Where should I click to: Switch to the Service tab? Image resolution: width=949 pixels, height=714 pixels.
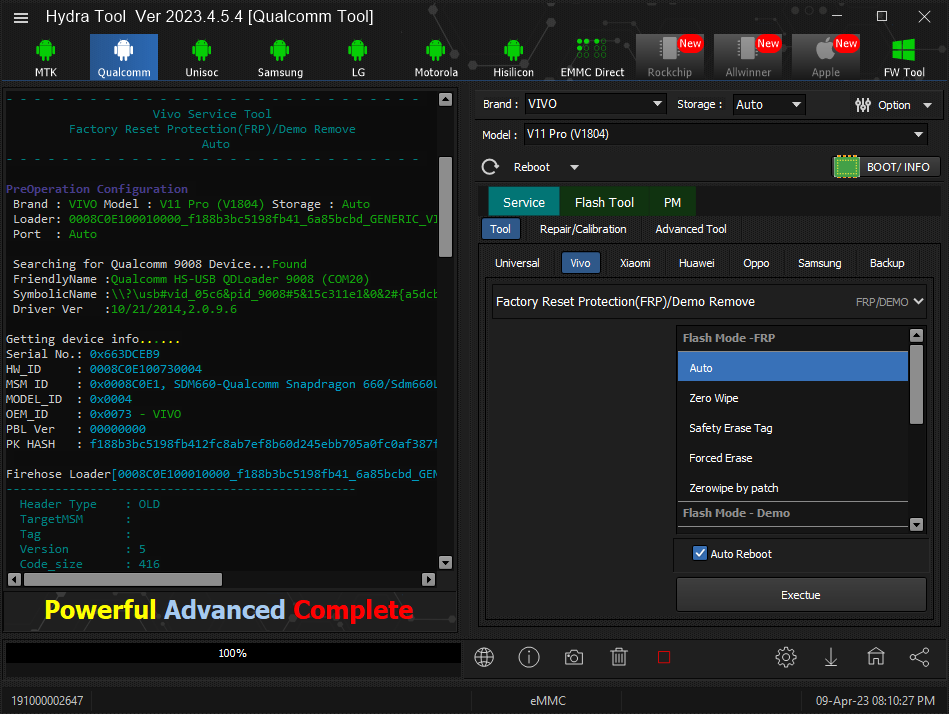click(x=524, y=202)
